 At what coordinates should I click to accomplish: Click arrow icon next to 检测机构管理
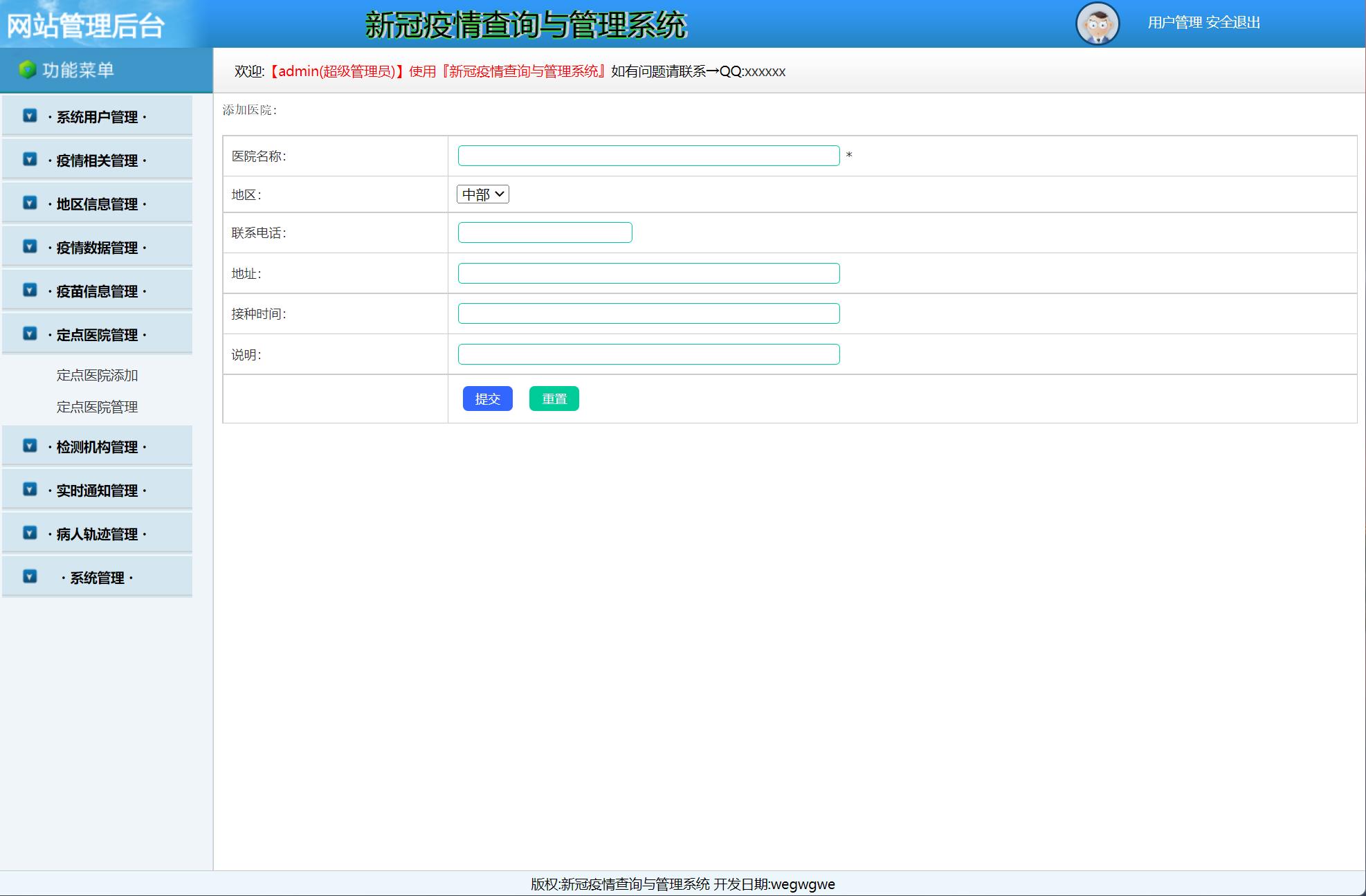point(30,446)
